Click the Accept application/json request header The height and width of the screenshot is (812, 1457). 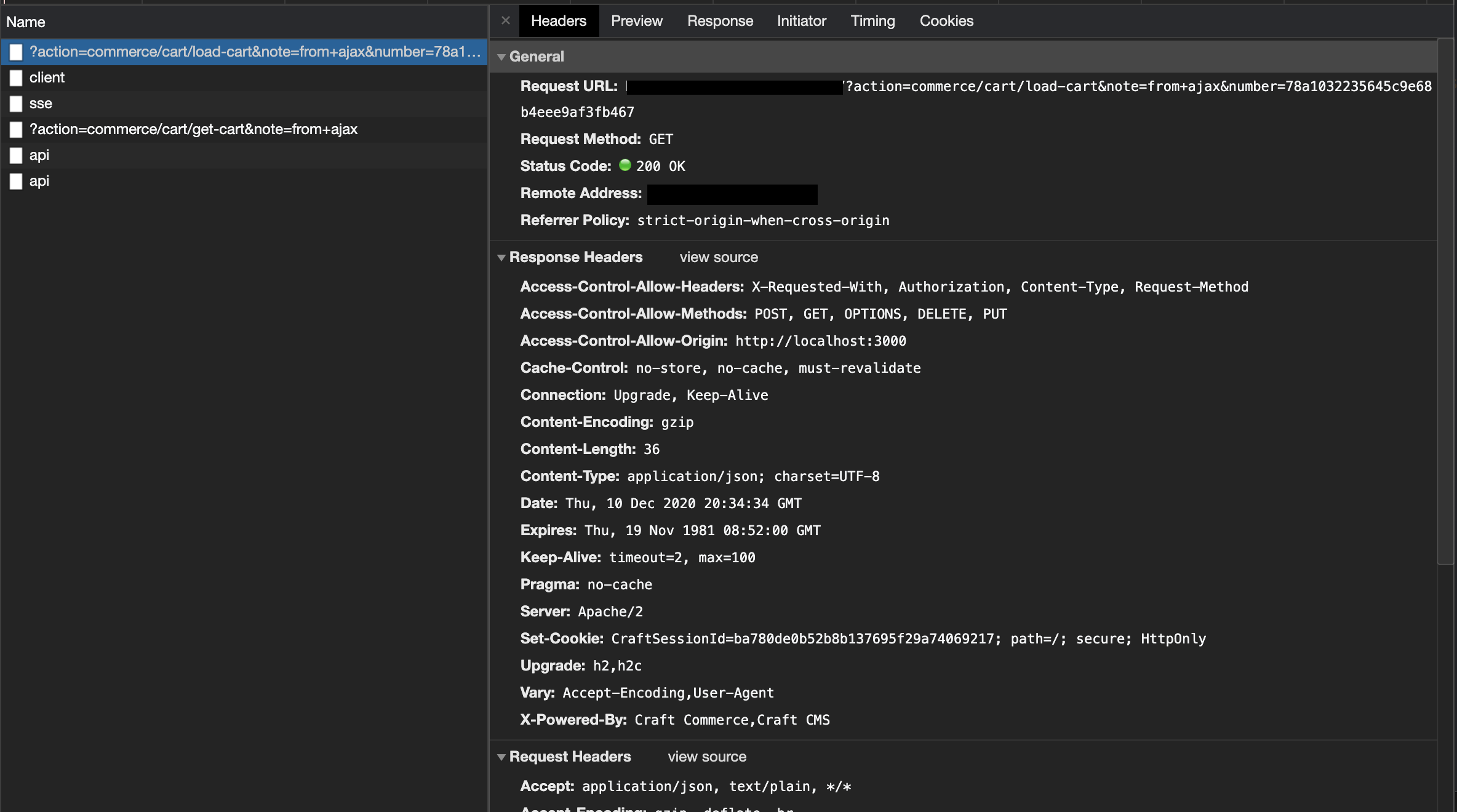[717, 786]
